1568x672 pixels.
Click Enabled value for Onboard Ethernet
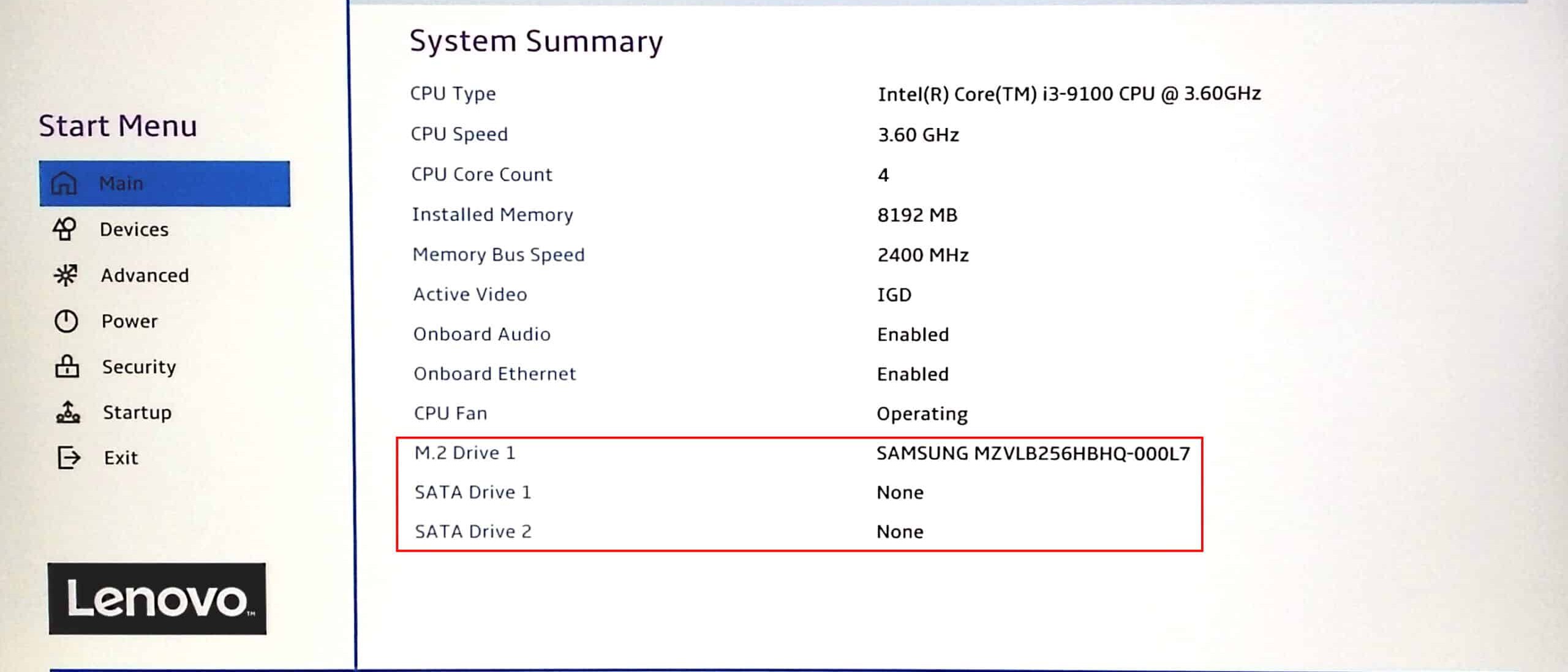(x=913, y=374)
